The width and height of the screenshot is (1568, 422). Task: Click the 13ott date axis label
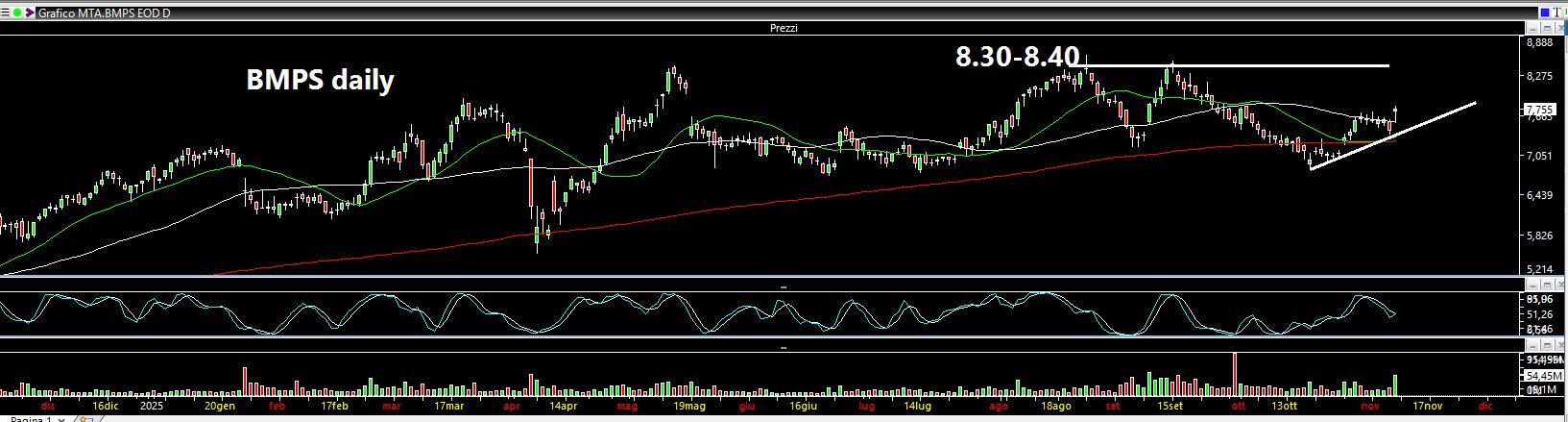point(1285,407)
